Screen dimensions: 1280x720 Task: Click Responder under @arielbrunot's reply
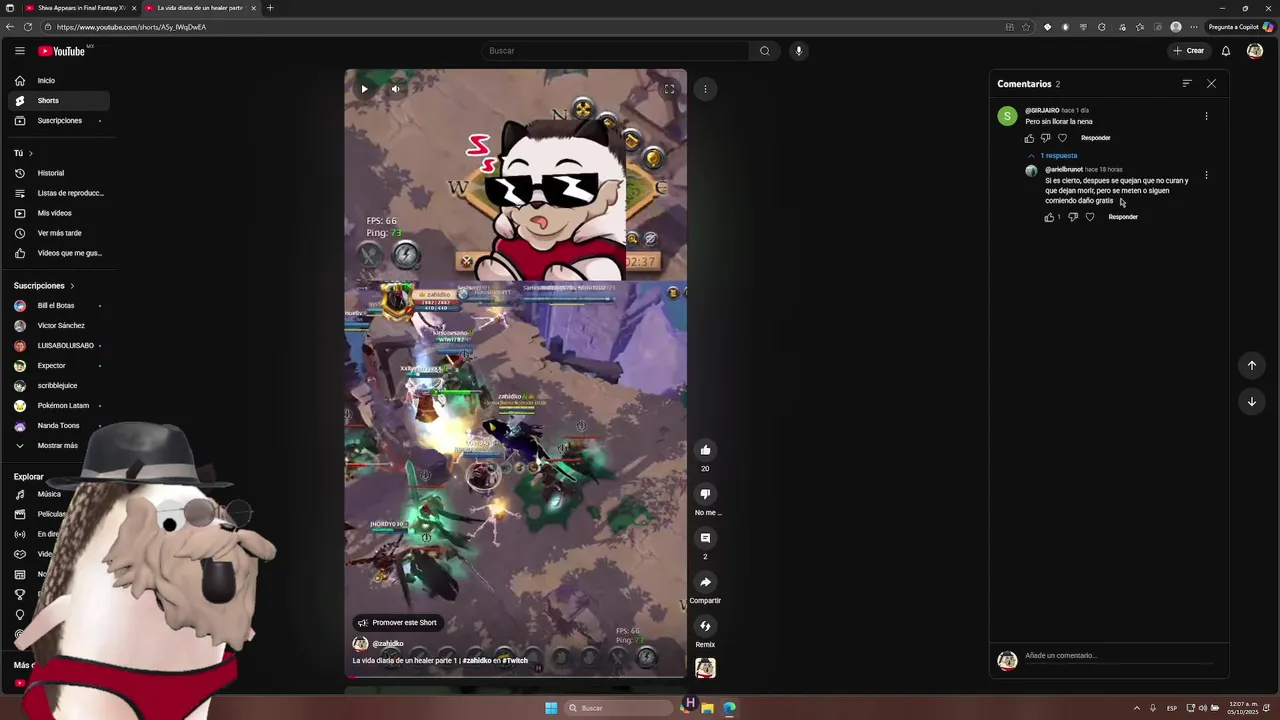point(1123,217)
